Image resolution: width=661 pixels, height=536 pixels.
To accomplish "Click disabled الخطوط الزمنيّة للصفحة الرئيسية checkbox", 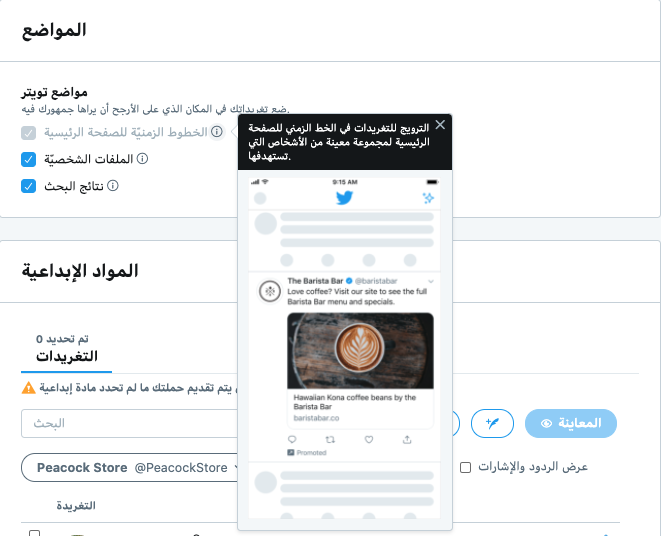I will point(28,133).
